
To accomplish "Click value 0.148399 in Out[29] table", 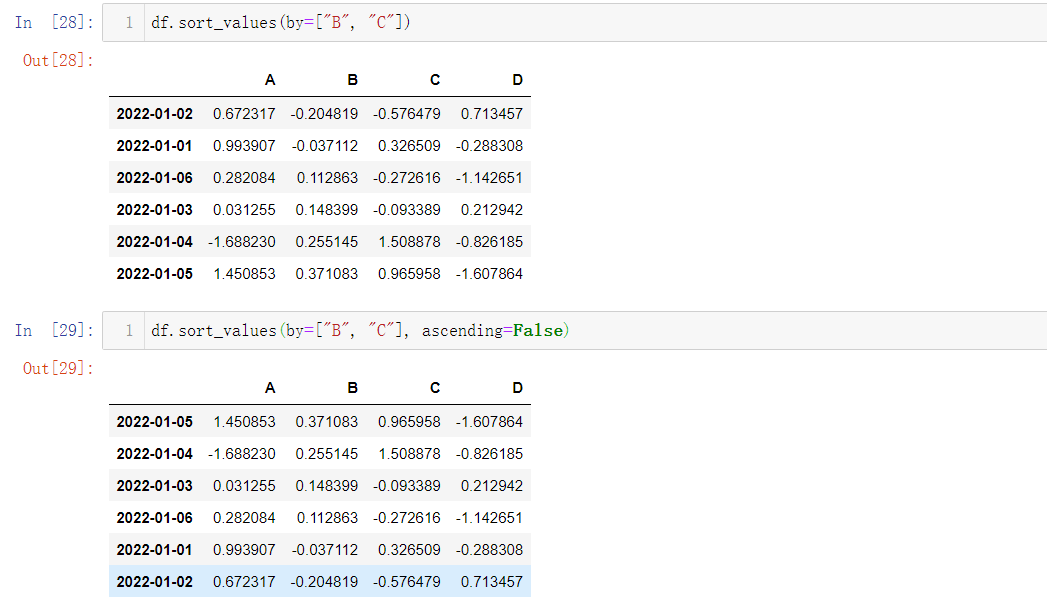I will pyautogui.click(x=327, y=486).
